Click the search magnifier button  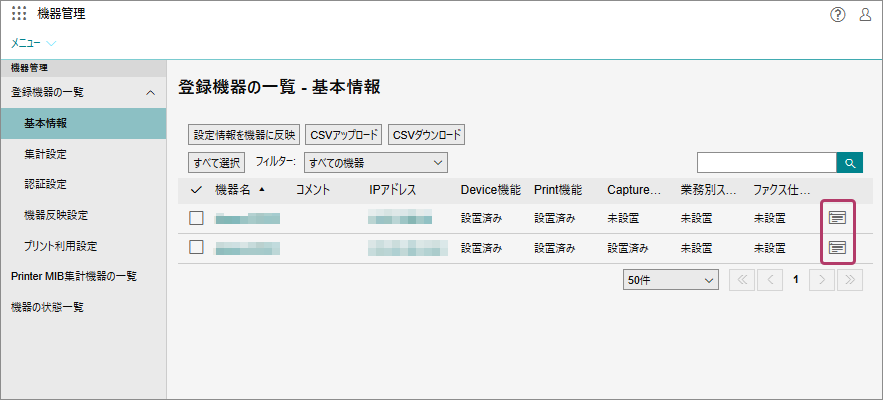[x=850, y=163]
